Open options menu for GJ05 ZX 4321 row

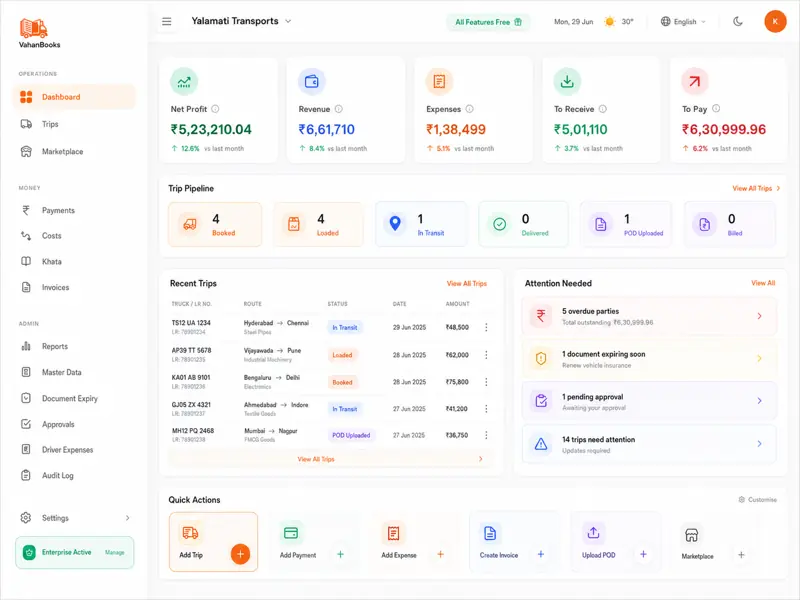(486, 409)
